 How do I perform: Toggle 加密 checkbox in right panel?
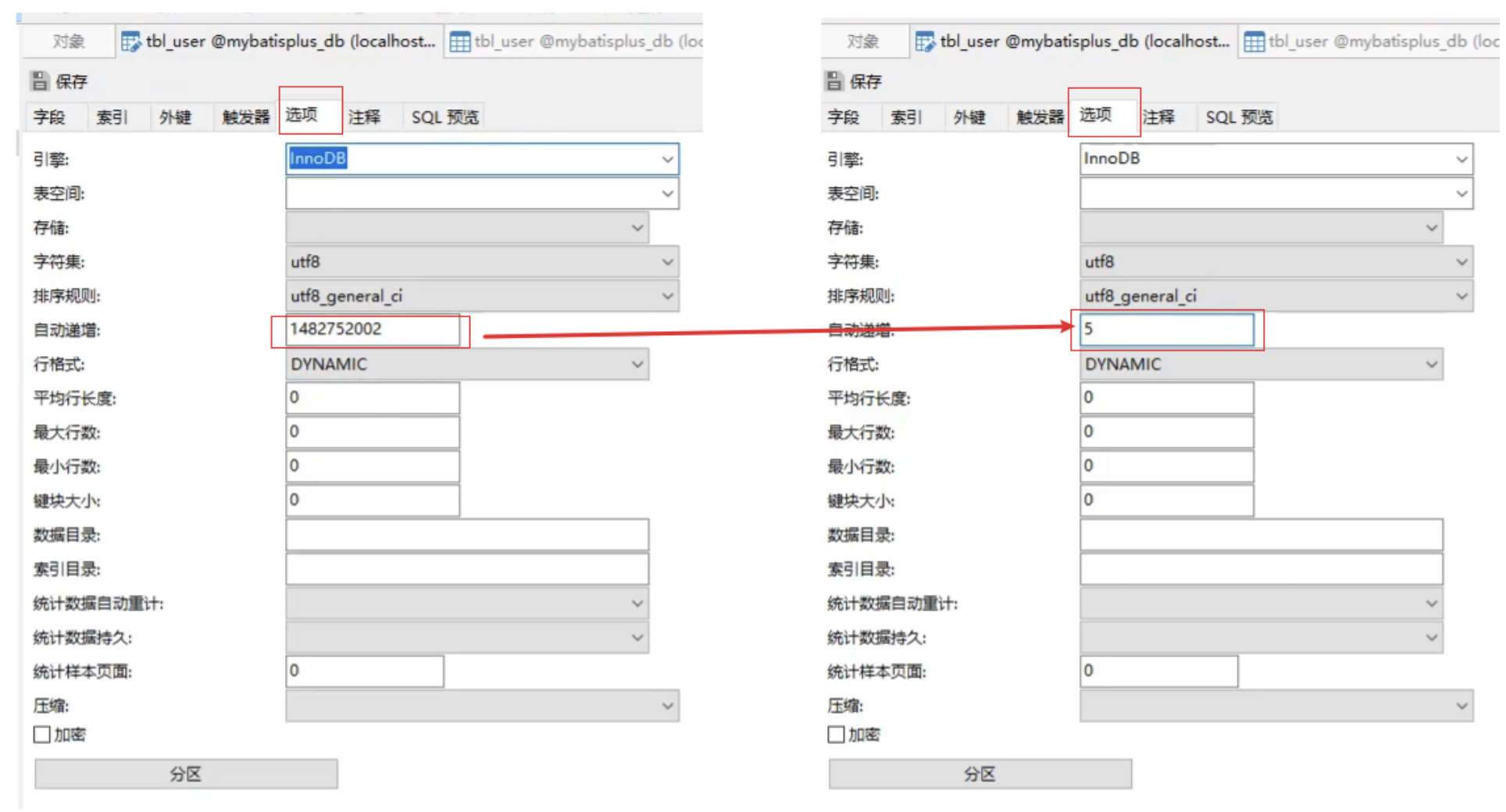pyautogui.click(x=836, y=735)
